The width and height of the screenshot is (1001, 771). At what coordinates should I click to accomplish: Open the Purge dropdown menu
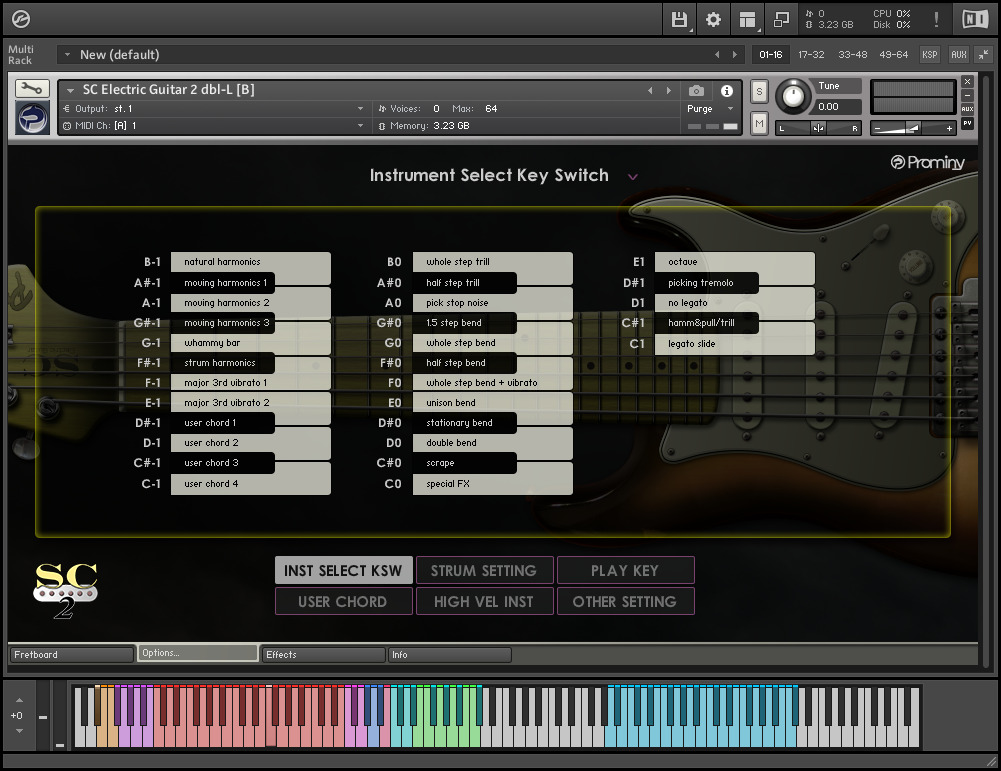tap(711, 109)
